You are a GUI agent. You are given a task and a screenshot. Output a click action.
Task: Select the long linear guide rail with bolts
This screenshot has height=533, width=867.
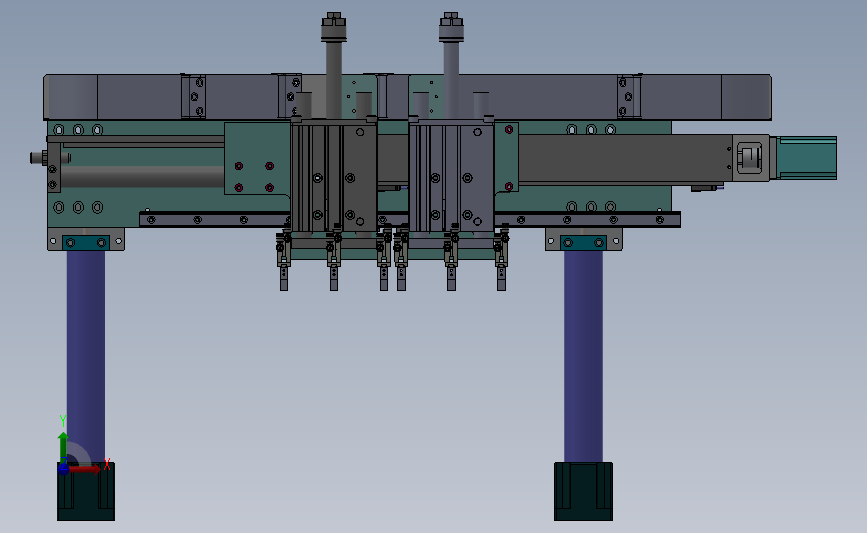coord(409,220)
